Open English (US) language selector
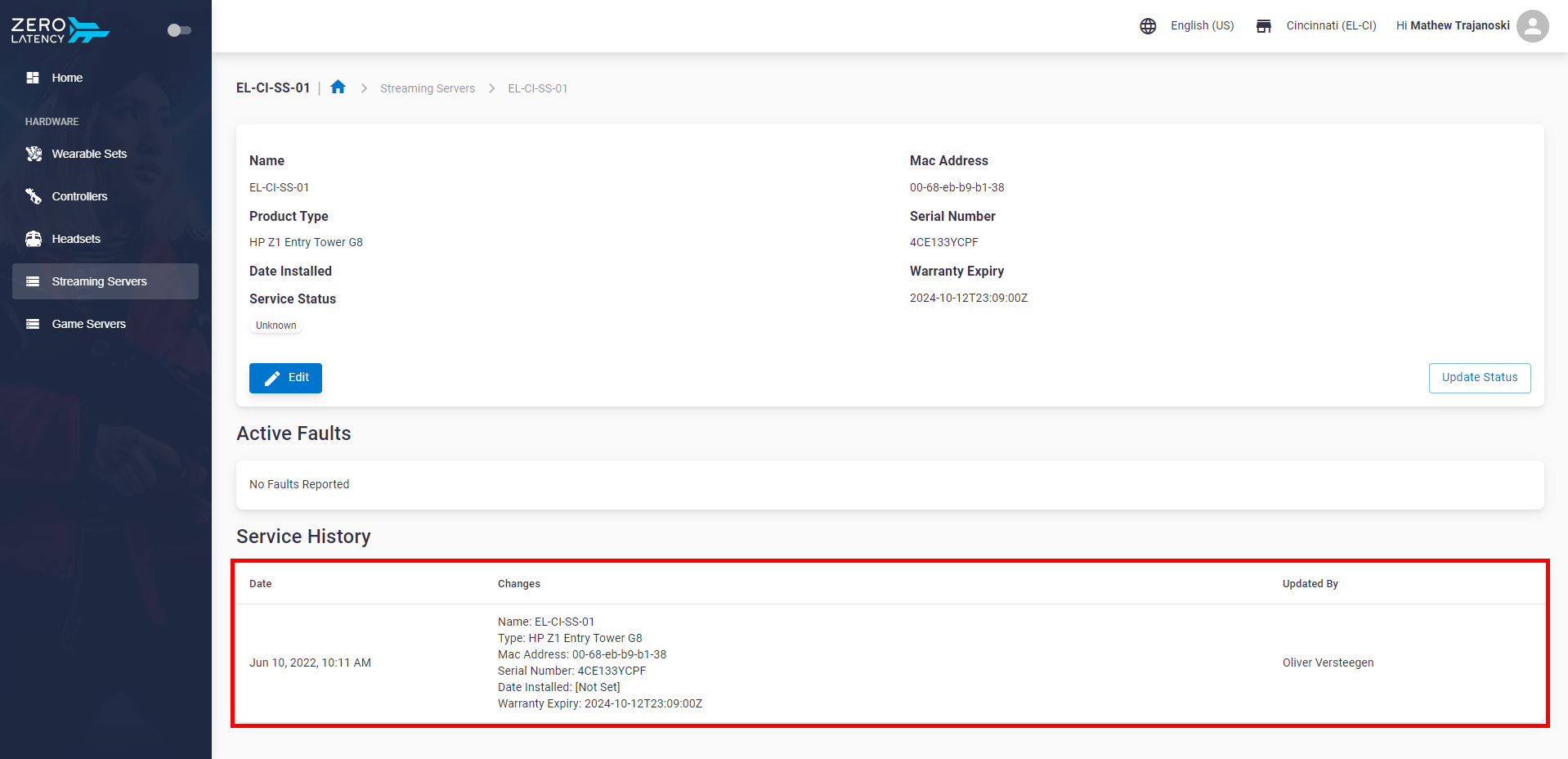The width and height of the screenshot is (1568, 759). click(x=1202, y=25)
